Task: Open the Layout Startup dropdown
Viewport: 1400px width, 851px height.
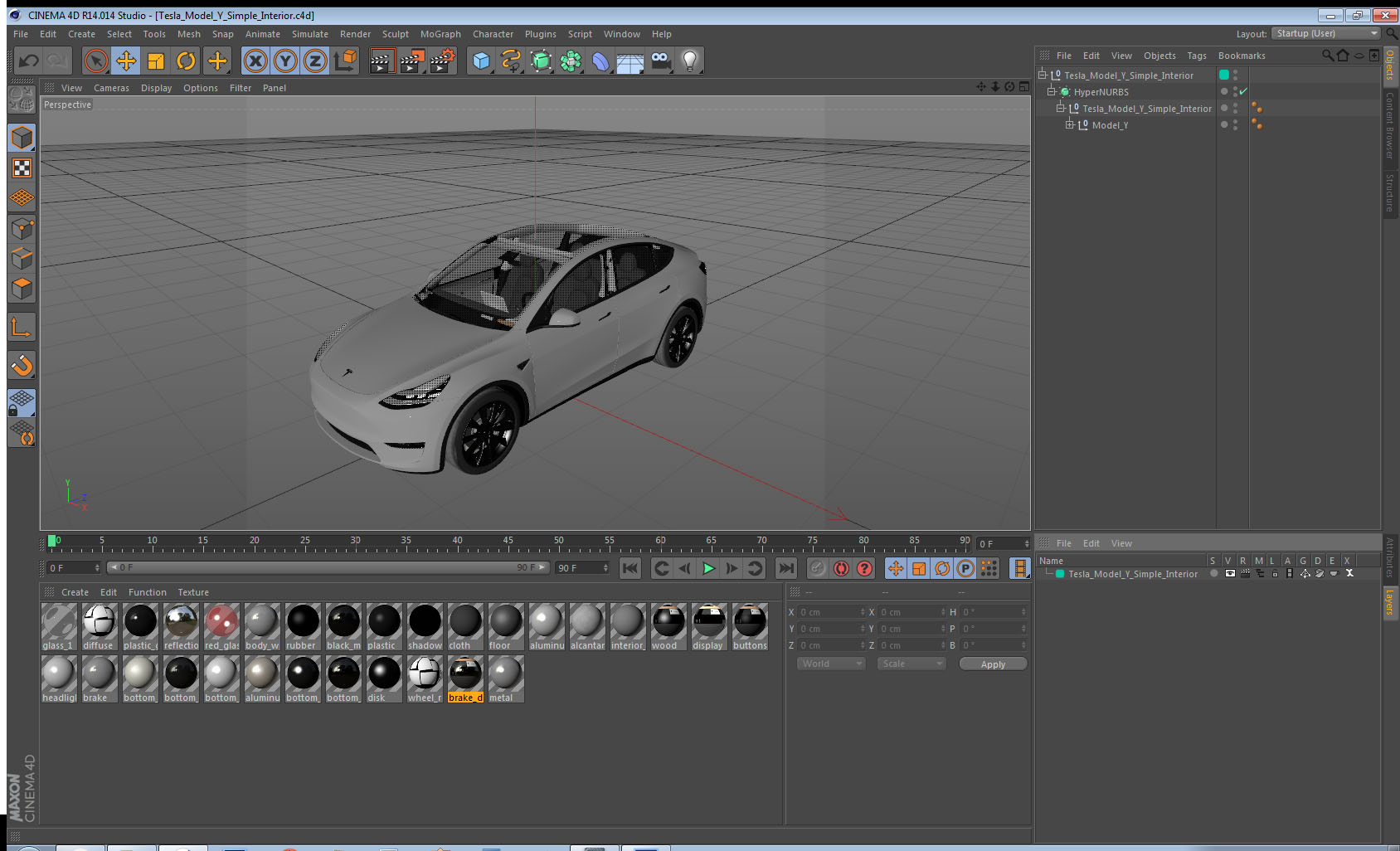Action: click(1326, 33)
